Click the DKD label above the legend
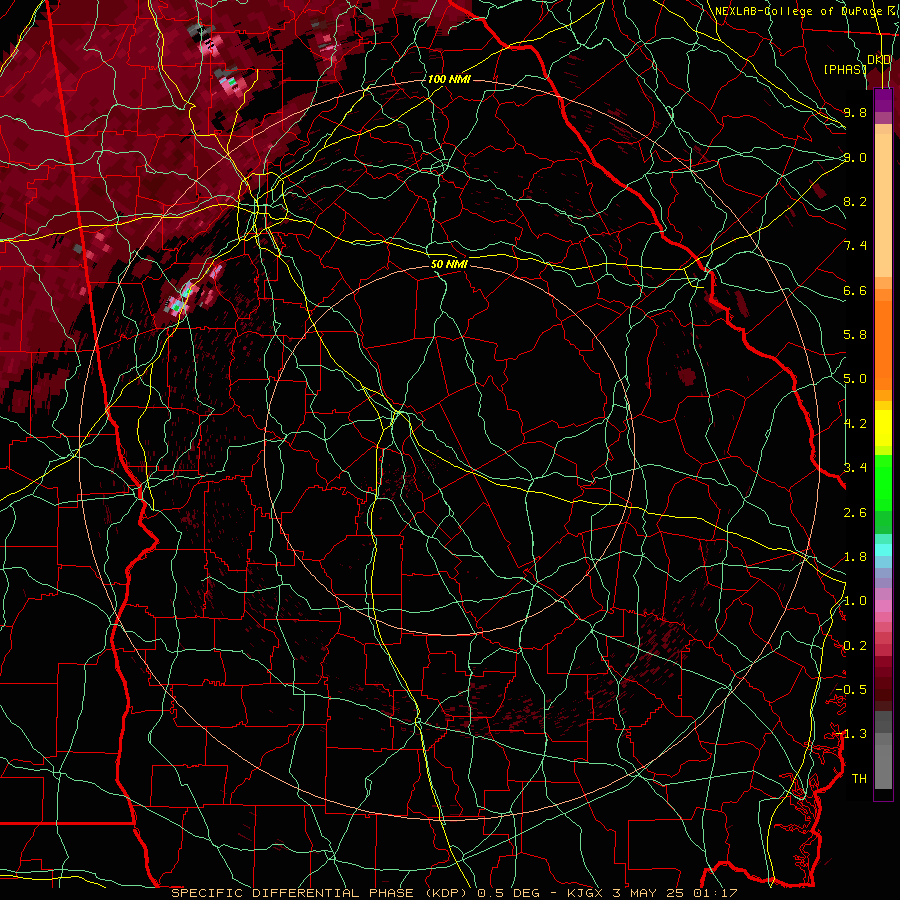Image resolution: width=900 pixels, height=900 pixels. (x=879, y=59)
